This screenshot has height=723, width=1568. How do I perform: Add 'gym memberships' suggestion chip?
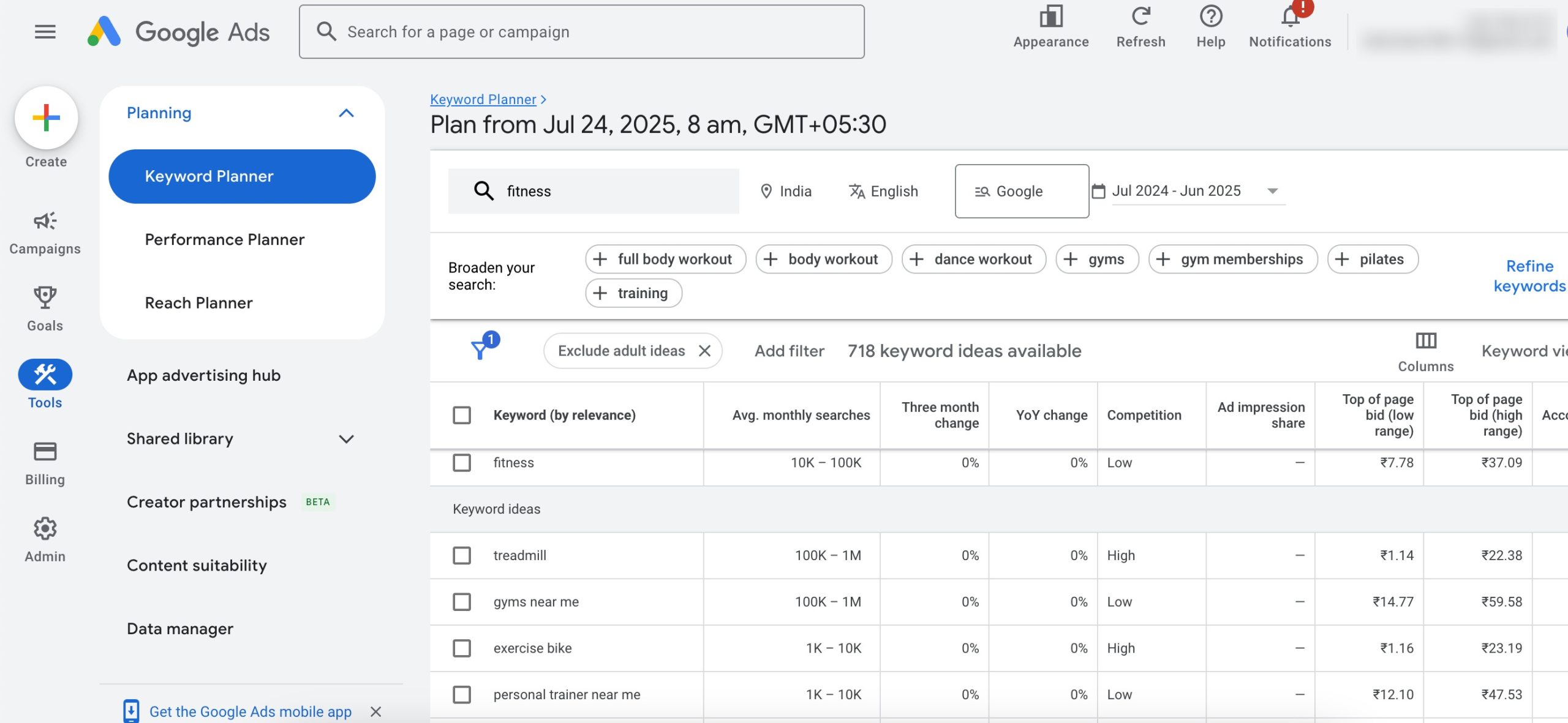[1232, 259]
